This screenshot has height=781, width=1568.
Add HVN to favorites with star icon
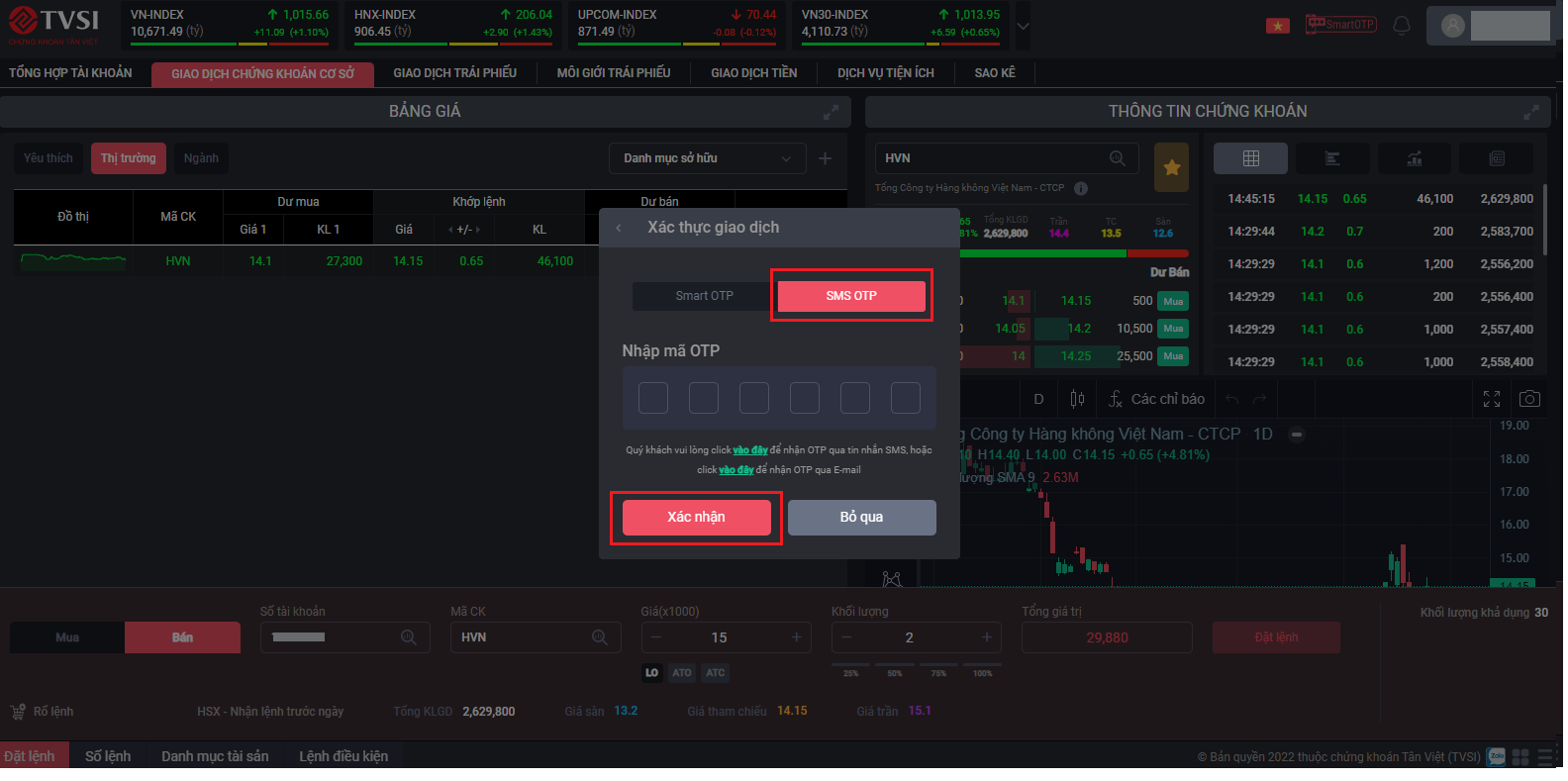[x=1171, y=167]
